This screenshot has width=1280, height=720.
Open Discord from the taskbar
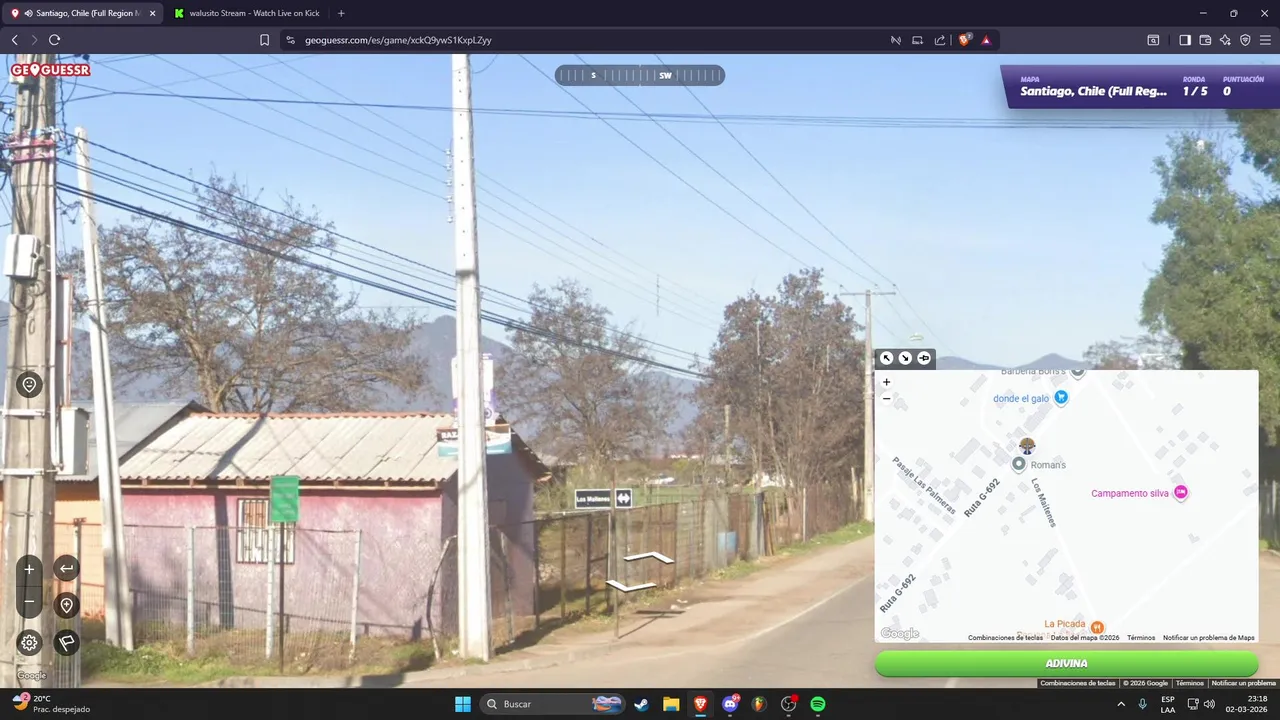click(x=730, y=704)
